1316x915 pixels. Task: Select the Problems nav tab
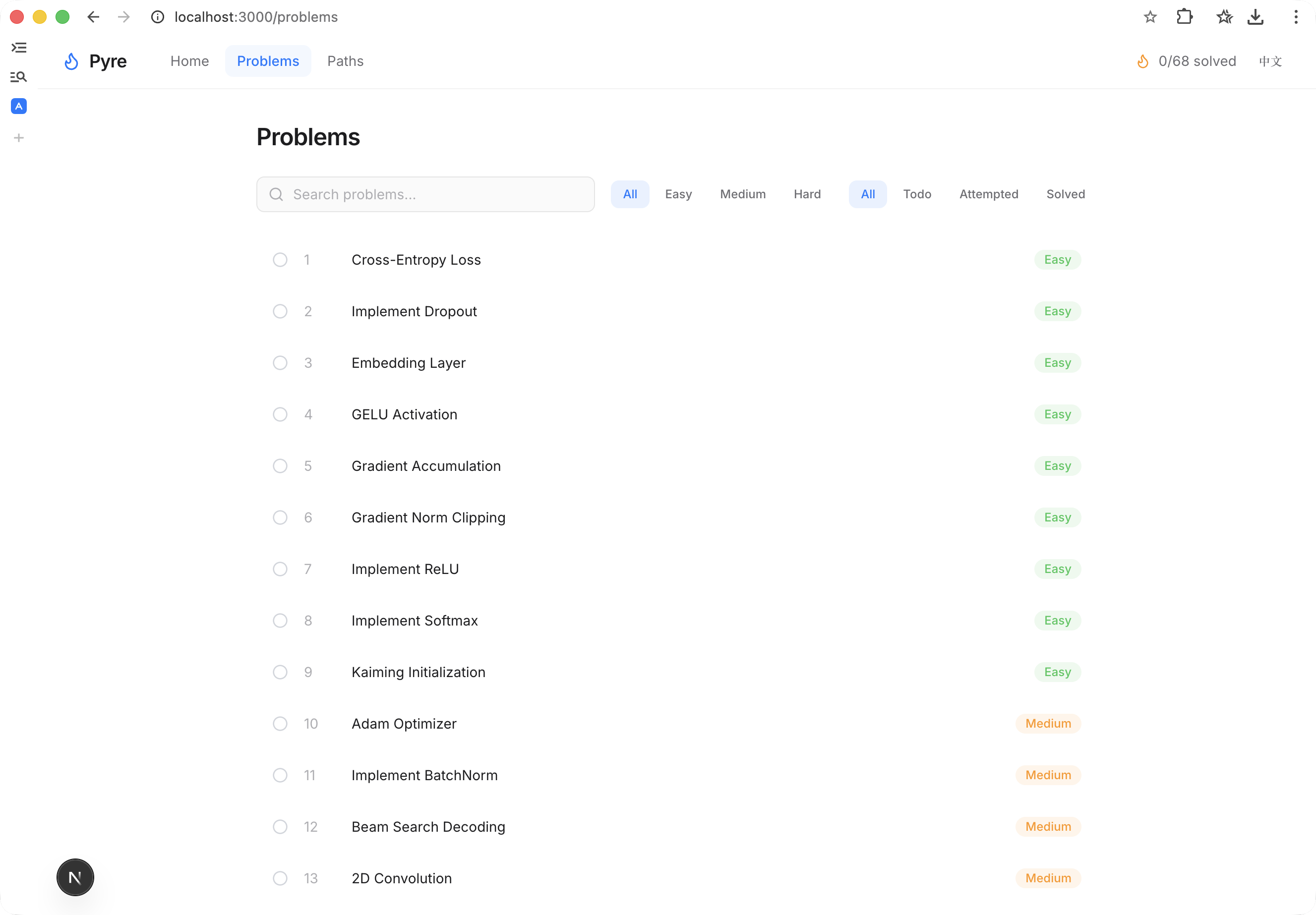(x=268, y=61)
